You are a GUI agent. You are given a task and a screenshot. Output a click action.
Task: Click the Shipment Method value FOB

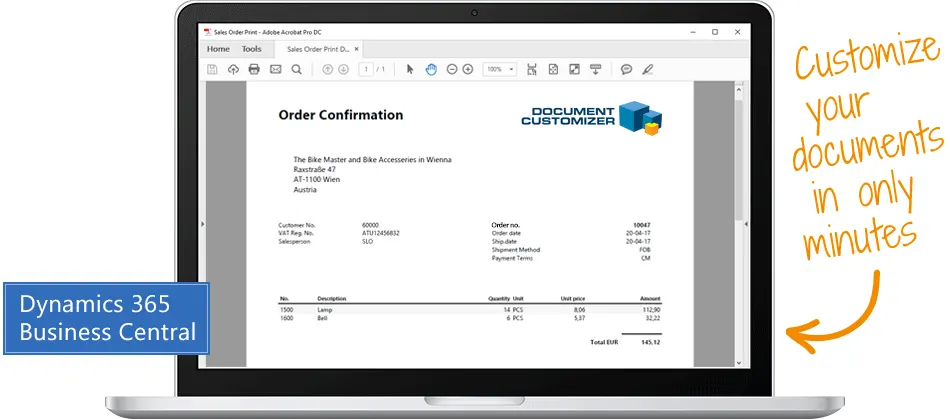(645, 250)
